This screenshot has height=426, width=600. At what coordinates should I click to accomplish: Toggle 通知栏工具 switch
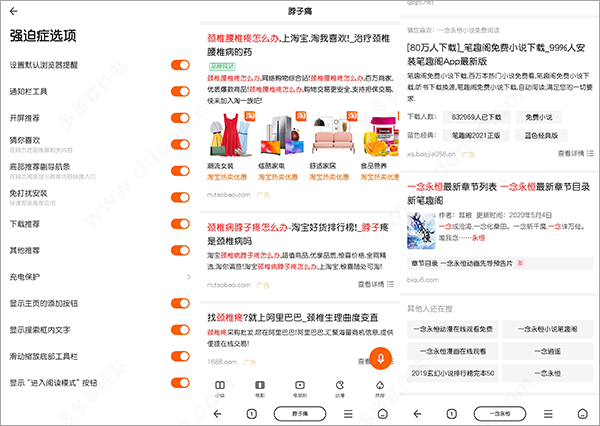[180, 91]
